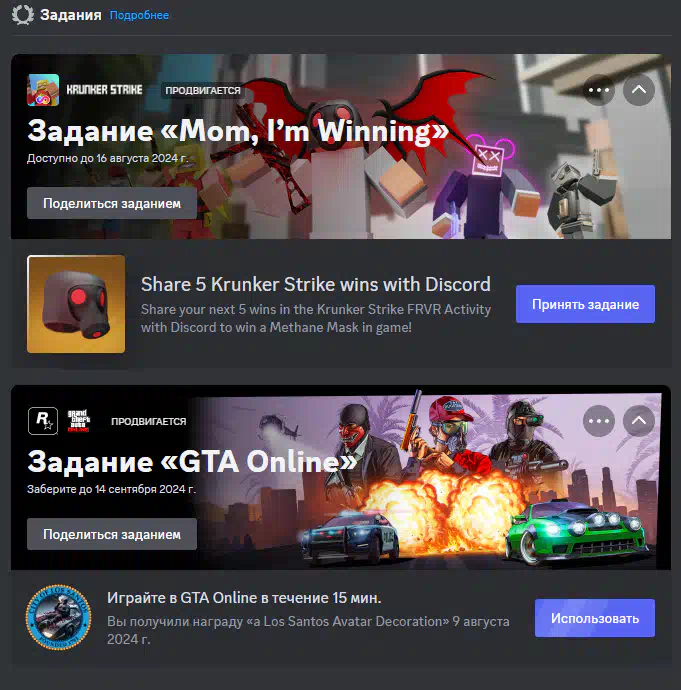Collapse the Mom, I'm Winning quest card

[x=639, y=90]
